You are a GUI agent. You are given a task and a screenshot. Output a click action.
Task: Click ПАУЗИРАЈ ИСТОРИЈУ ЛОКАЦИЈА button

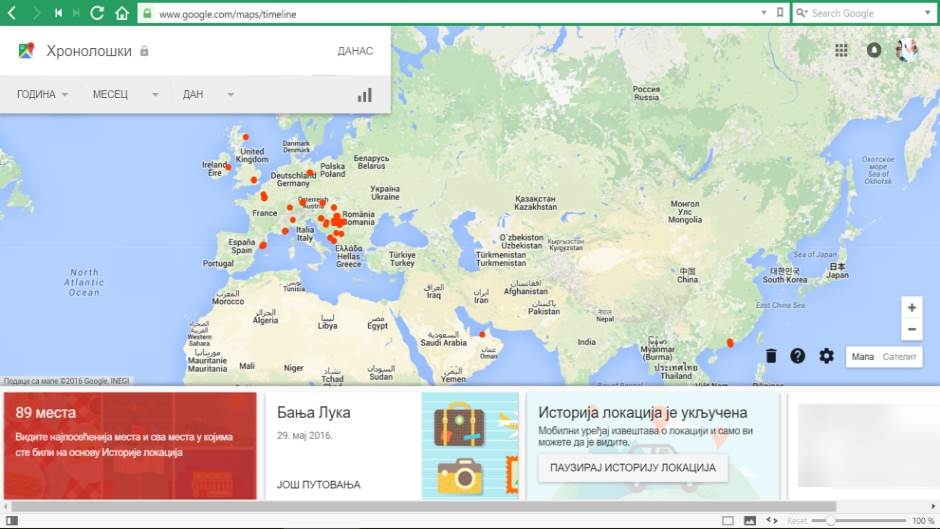pos(632,468)
